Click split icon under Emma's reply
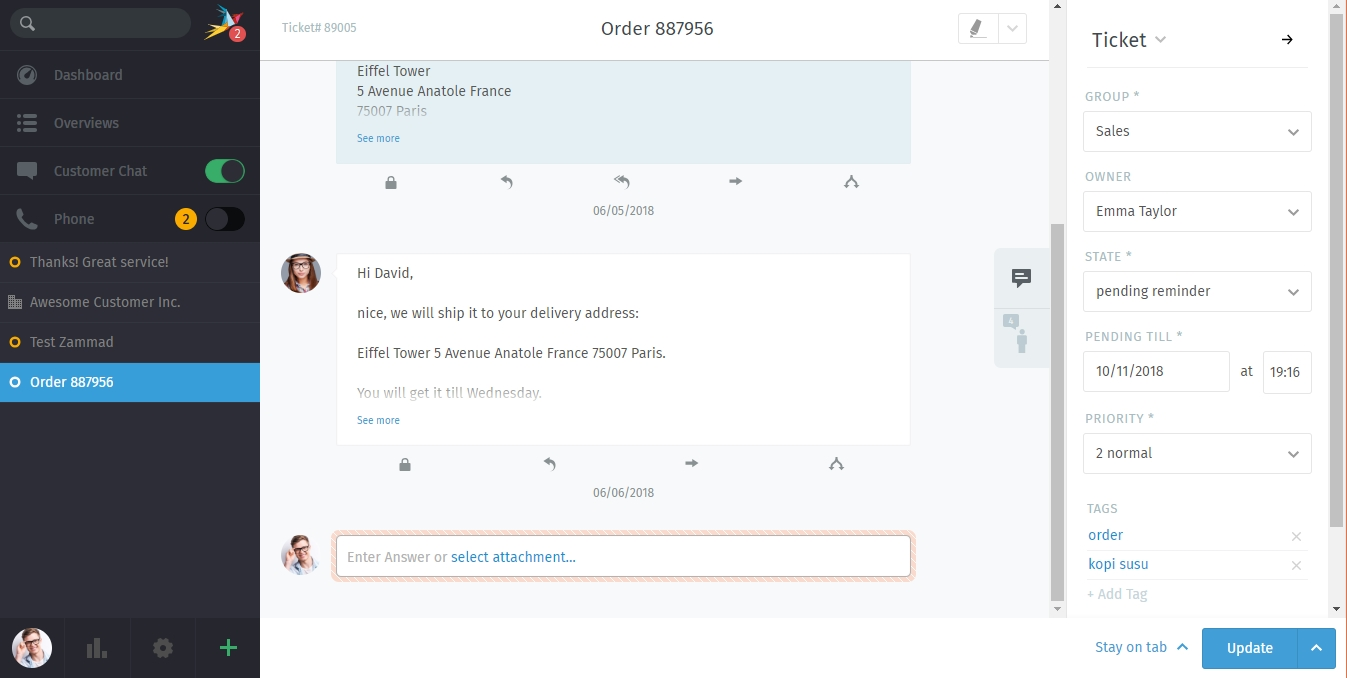Screen dimensions: 1347x678 (836, 464)
